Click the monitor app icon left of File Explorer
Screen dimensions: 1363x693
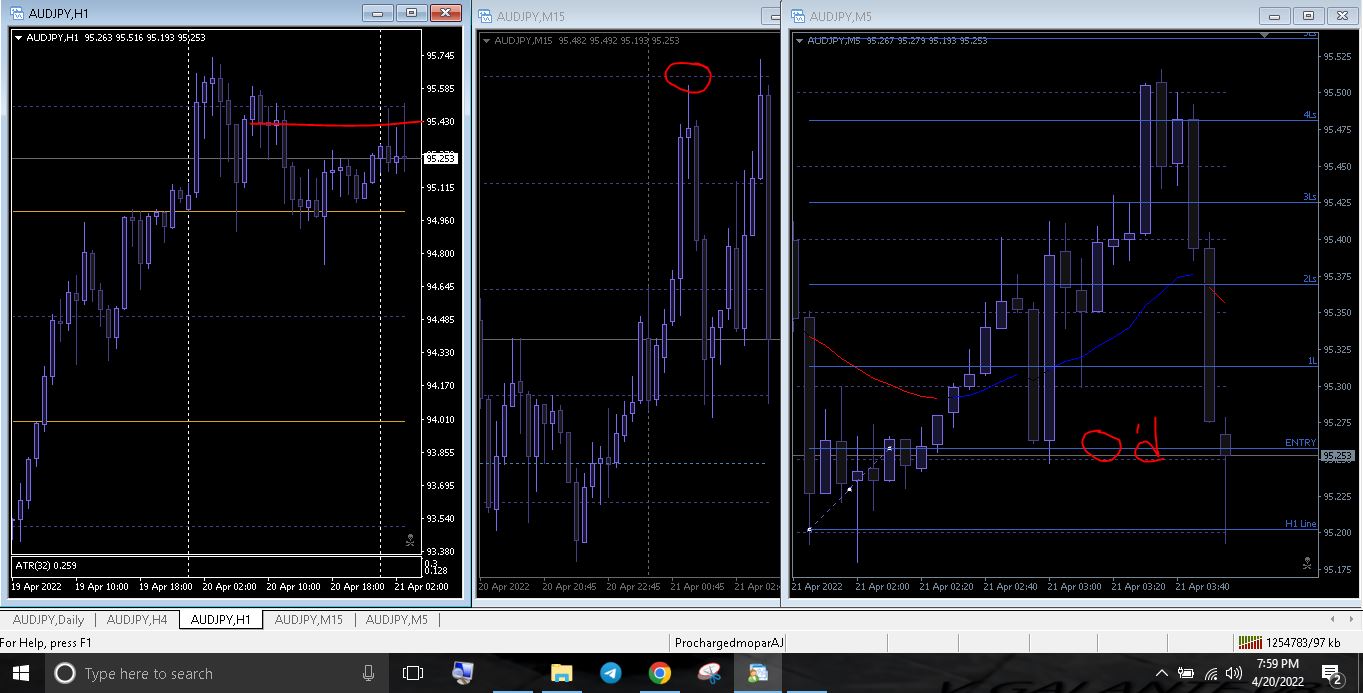tap(463, 673)
